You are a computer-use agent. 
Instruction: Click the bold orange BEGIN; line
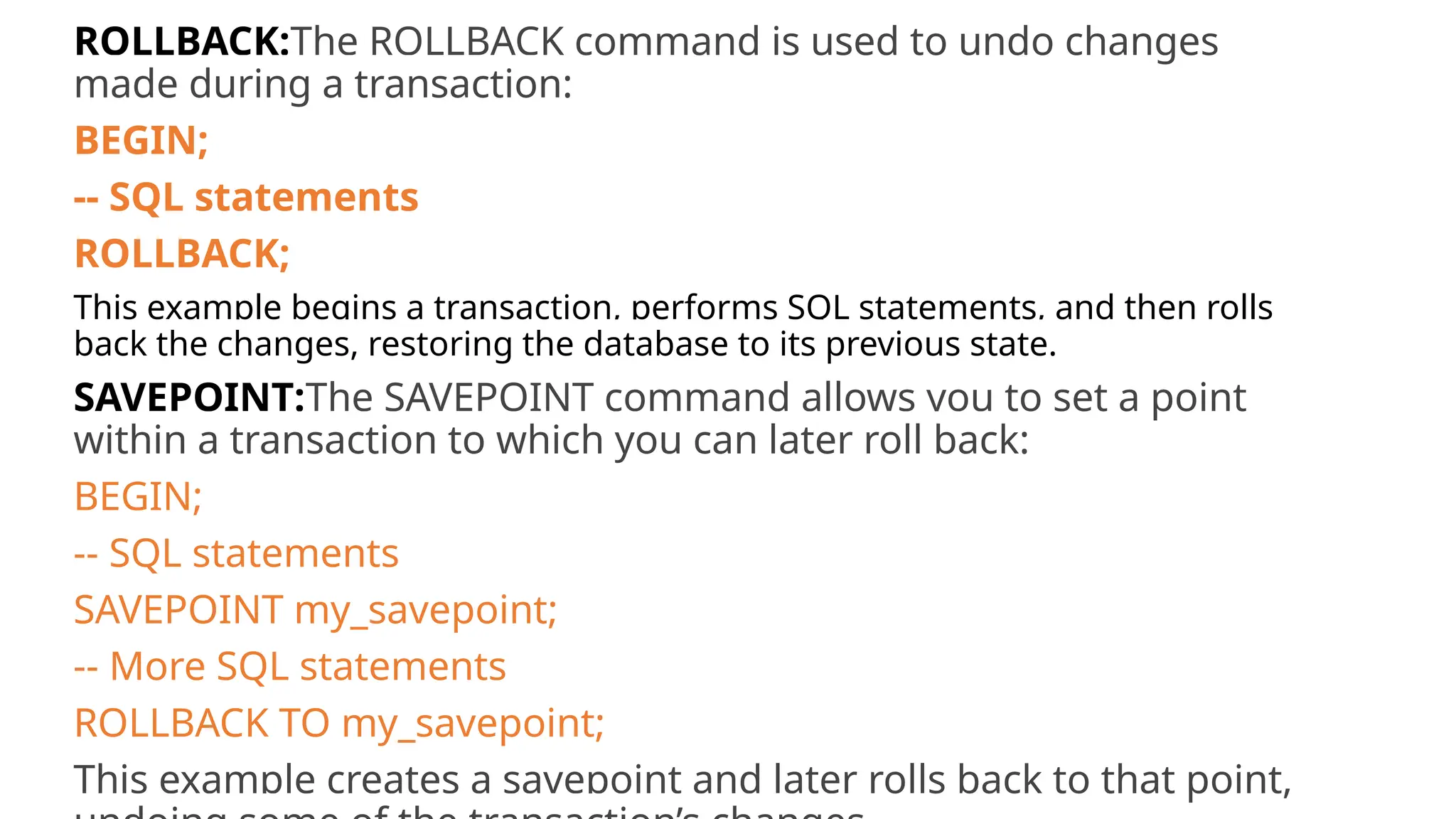pos(141,140)
